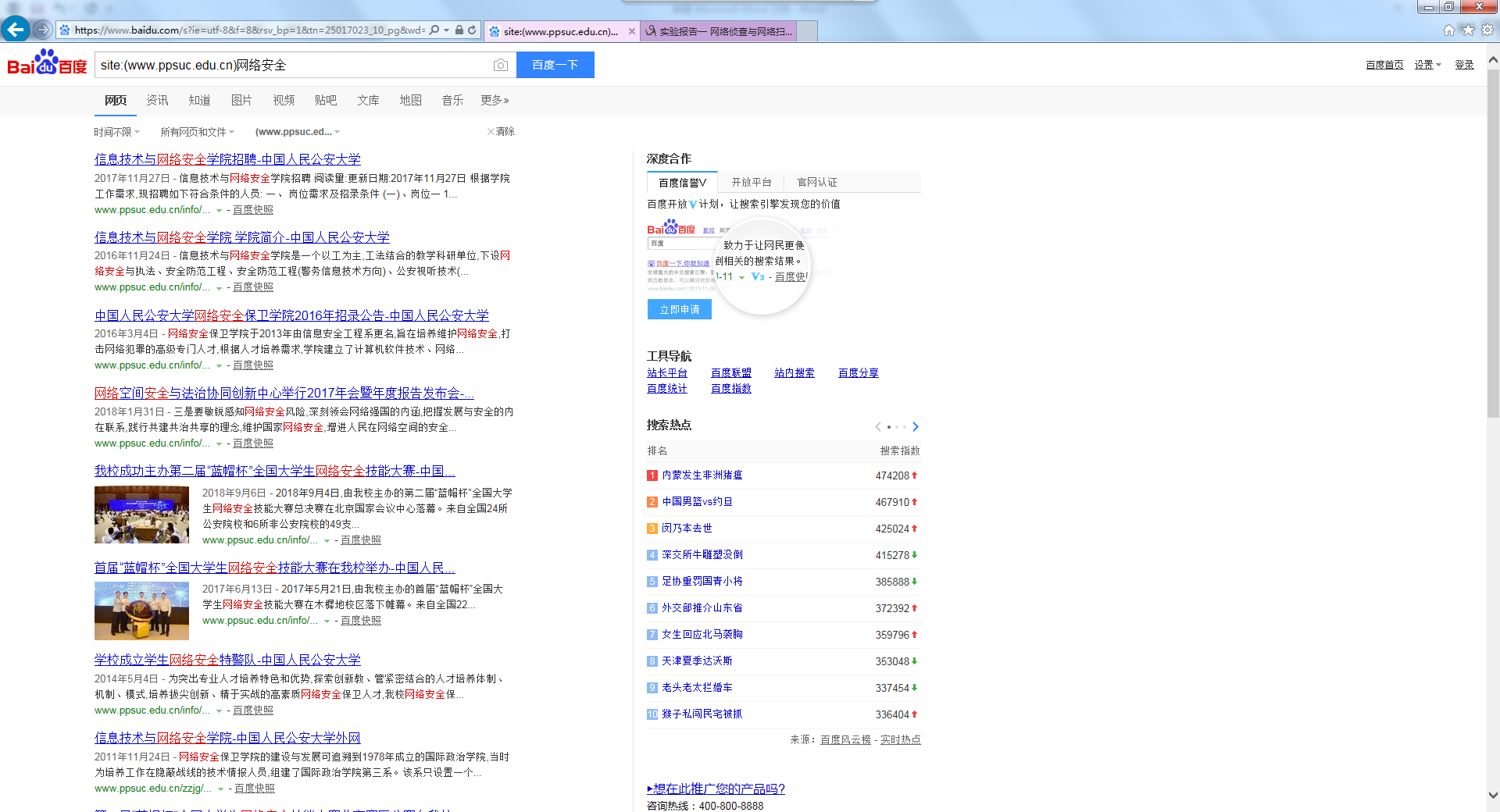1500x812 pixels.
Task: Open the arrow beside the 2016年招录公告 result URL
Action: tap(219, 365)
